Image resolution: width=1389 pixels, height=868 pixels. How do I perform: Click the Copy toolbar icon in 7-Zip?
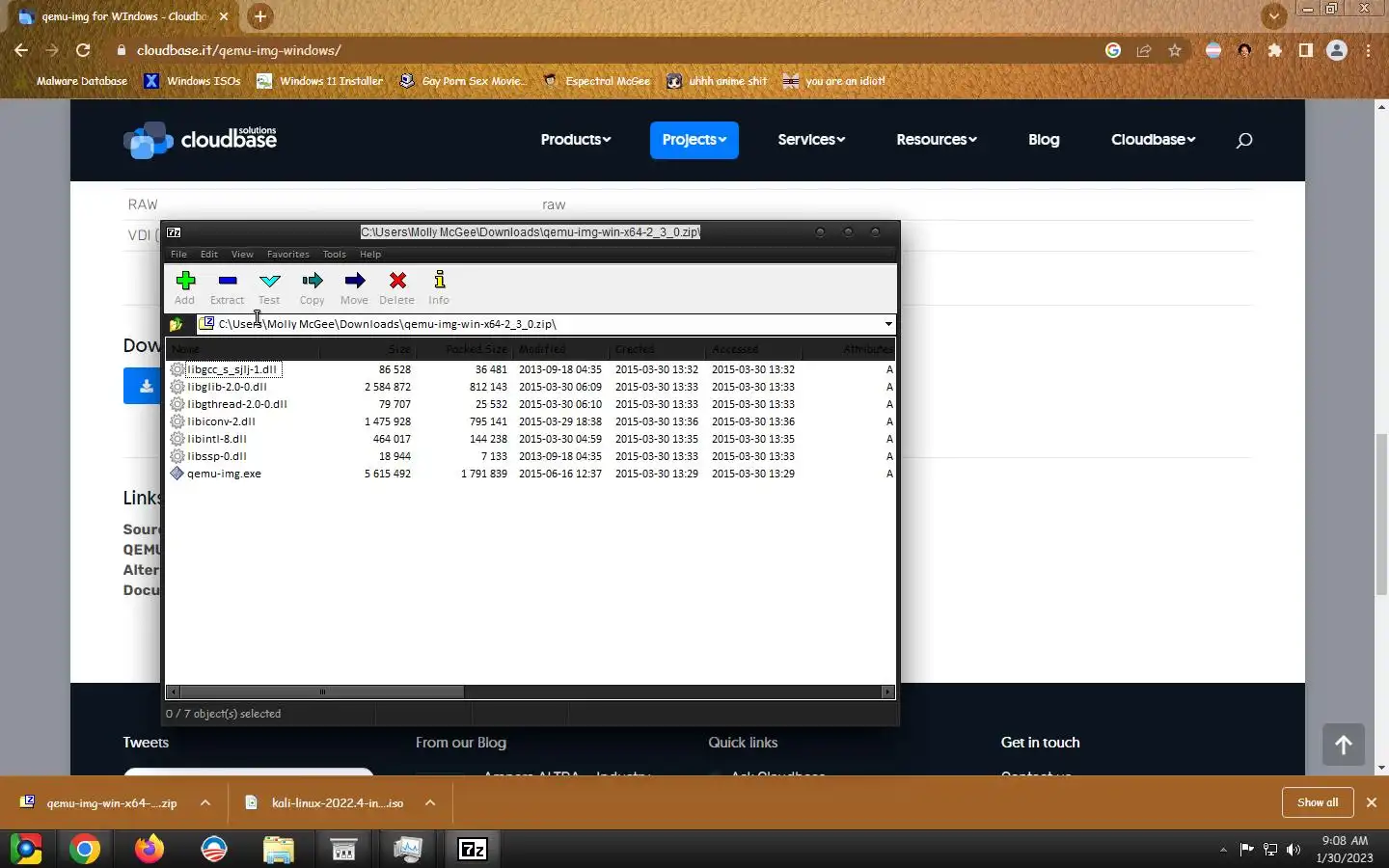(312, 287)
